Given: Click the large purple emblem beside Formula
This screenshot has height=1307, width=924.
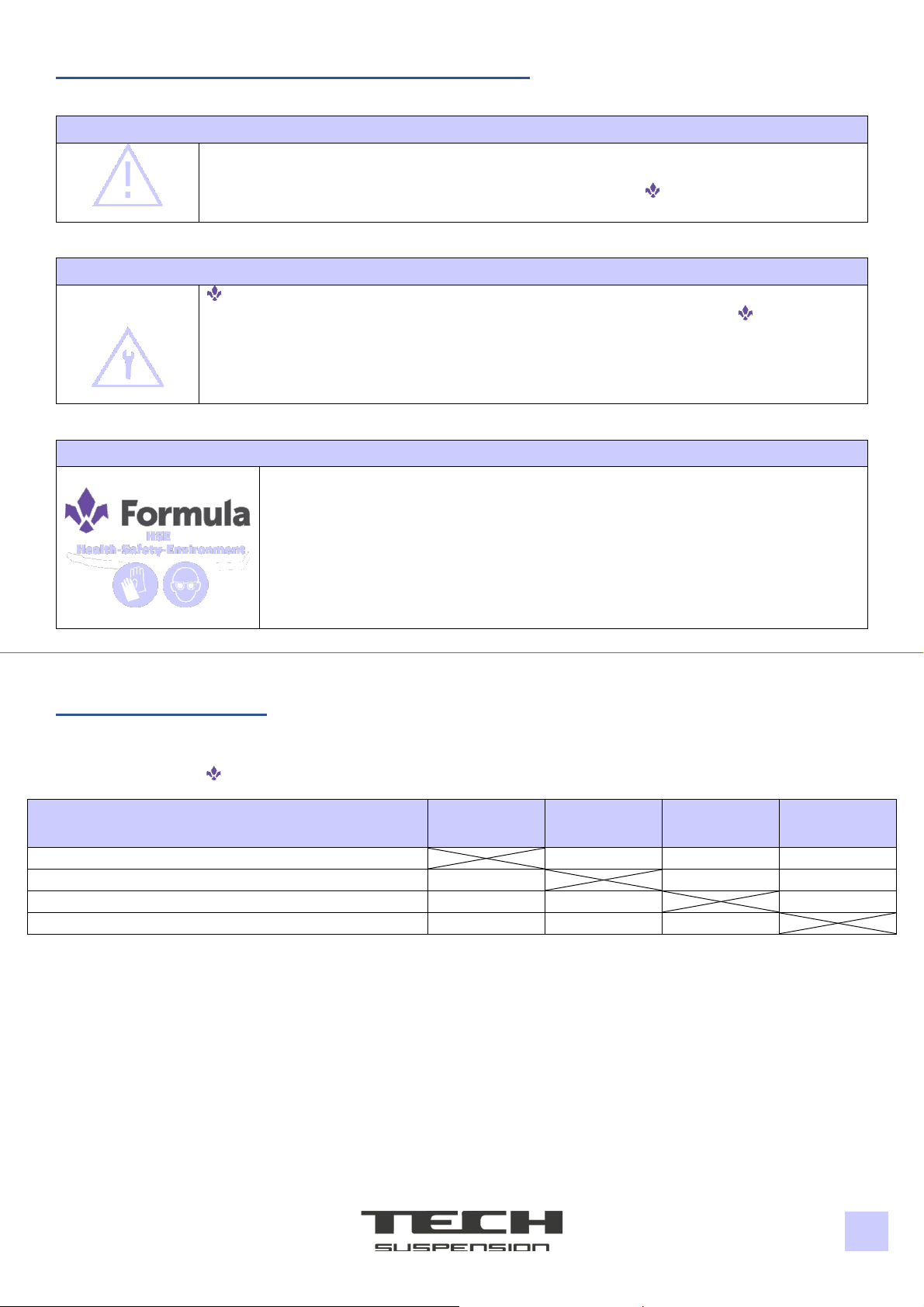Looking at the screenshot, I should pos(86,511).
